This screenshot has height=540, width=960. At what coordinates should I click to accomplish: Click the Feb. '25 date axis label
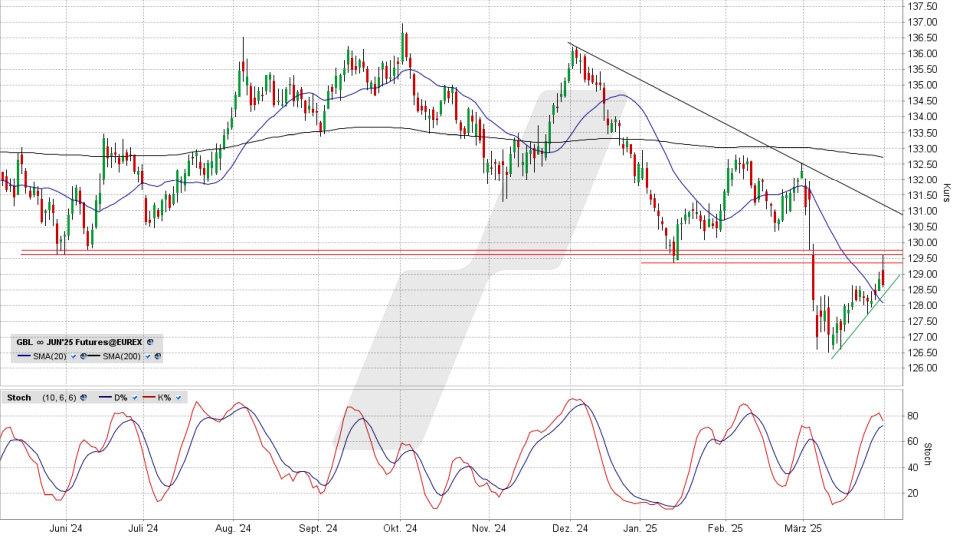click(x=725, y=529)
